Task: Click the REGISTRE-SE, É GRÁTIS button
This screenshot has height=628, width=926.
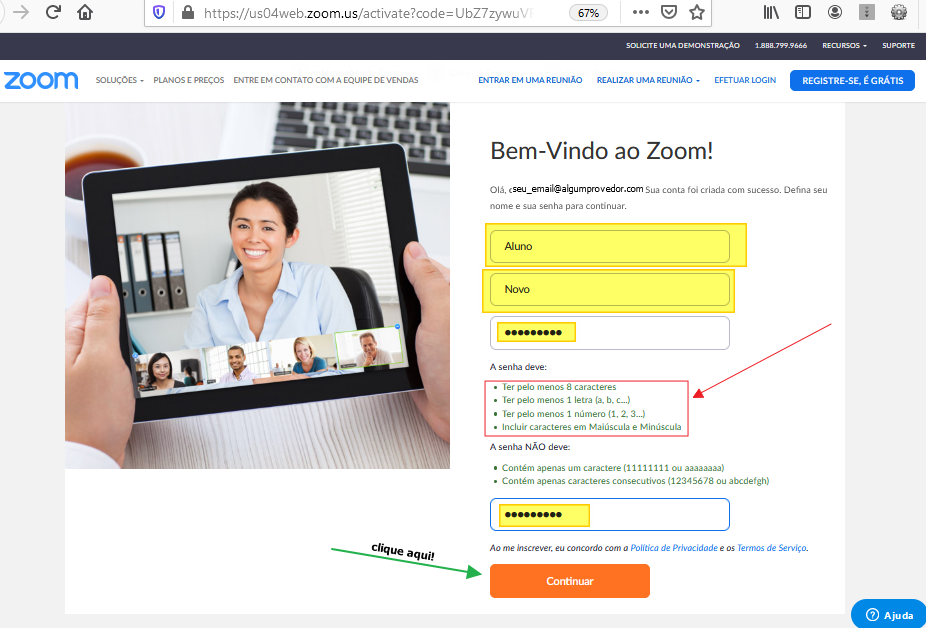Action: 852,80
